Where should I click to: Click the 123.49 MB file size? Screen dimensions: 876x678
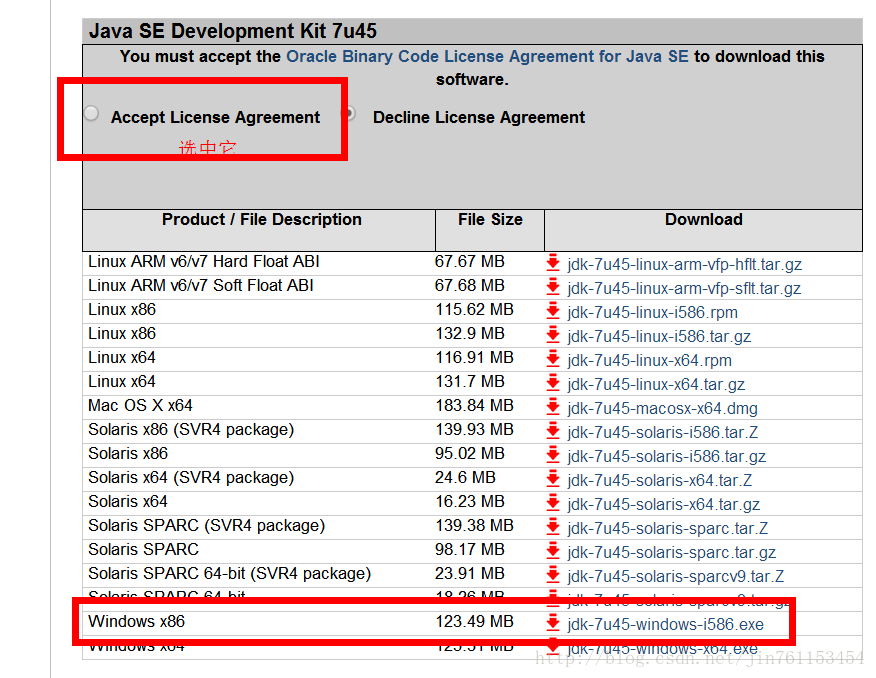point(474,622)
